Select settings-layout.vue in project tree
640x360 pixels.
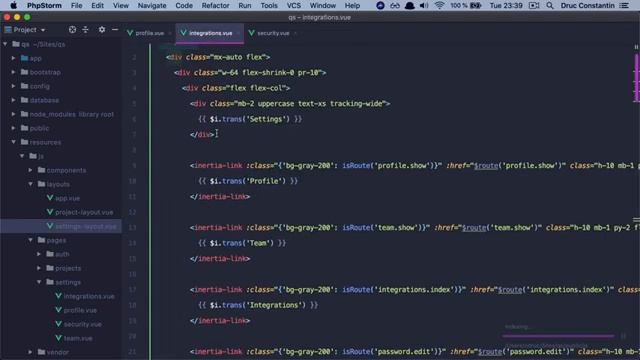click(x=85, y=226)
